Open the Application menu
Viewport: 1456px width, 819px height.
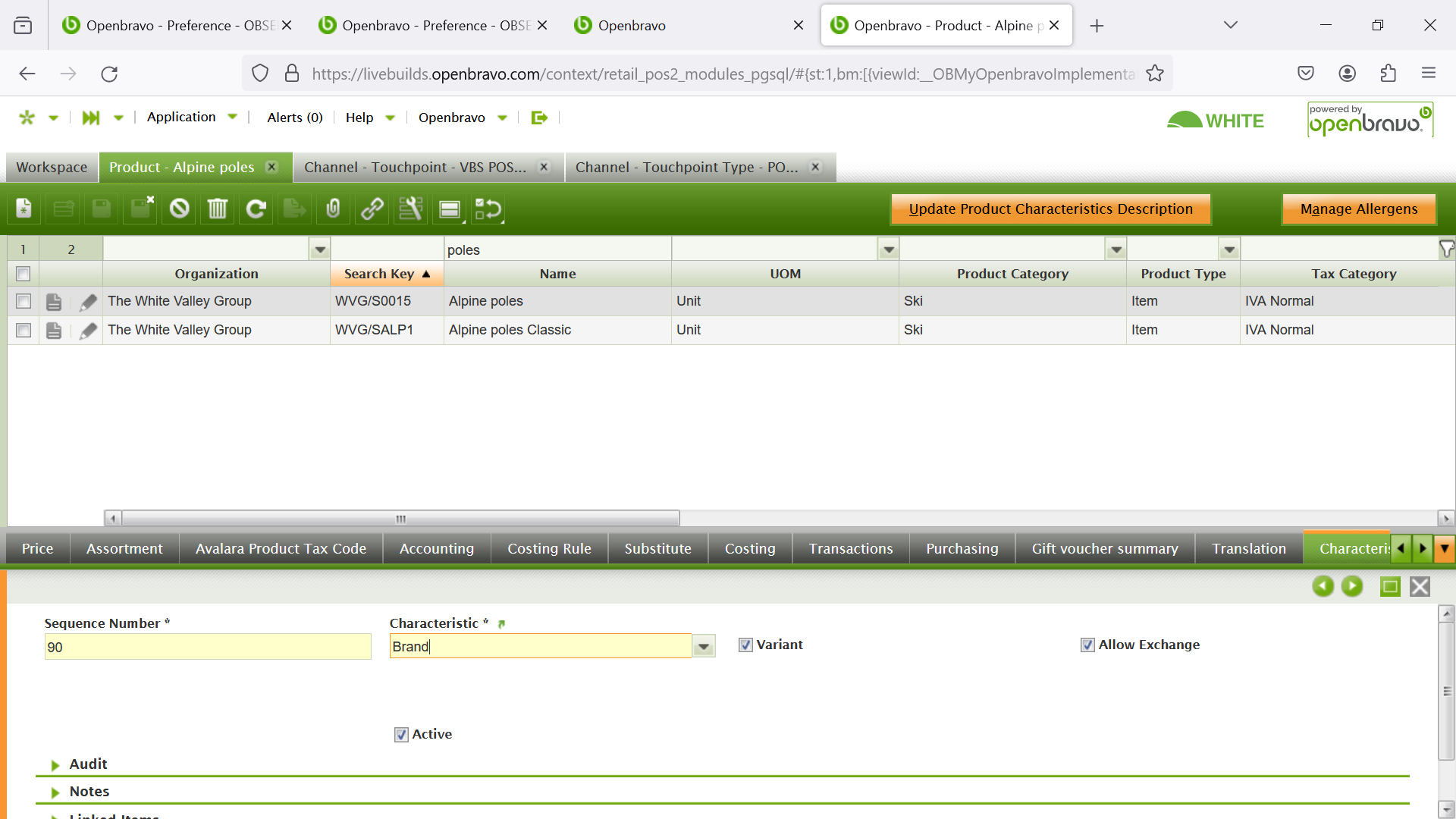[x=181, y=117]
